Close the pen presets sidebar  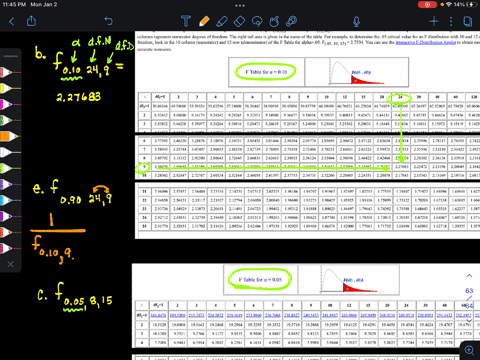[11, 264]
